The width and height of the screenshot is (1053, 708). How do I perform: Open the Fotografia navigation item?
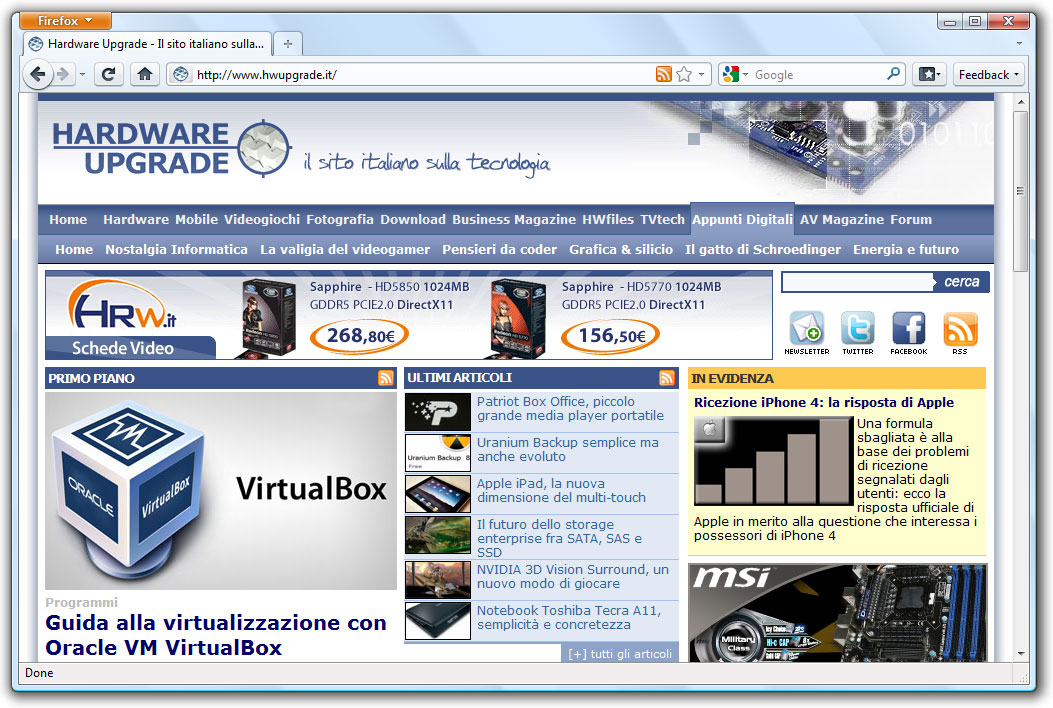pyautogui.click(x=340, y=220)
